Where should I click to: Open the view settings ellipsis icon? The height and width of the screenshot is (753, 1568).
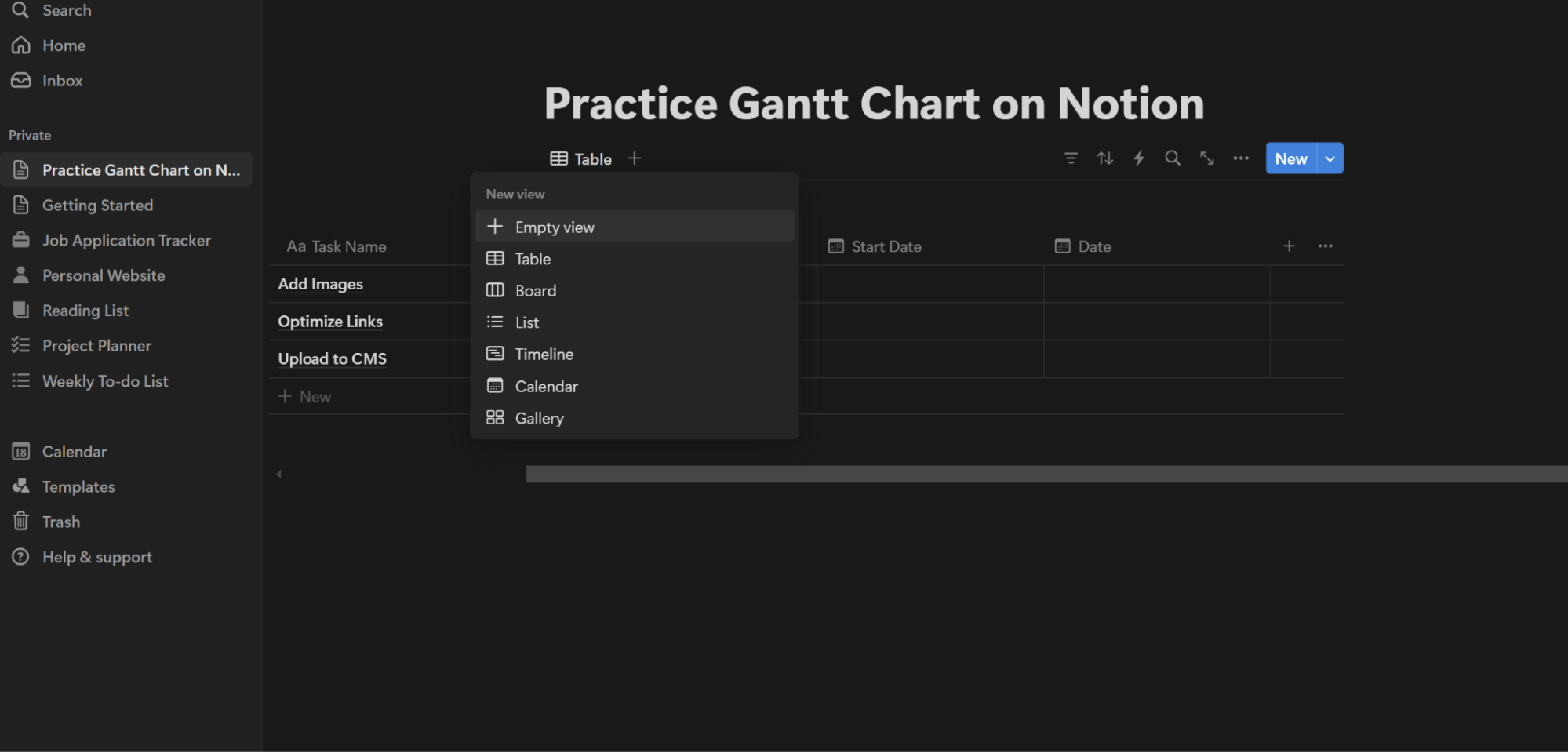tap(1240, 158)
